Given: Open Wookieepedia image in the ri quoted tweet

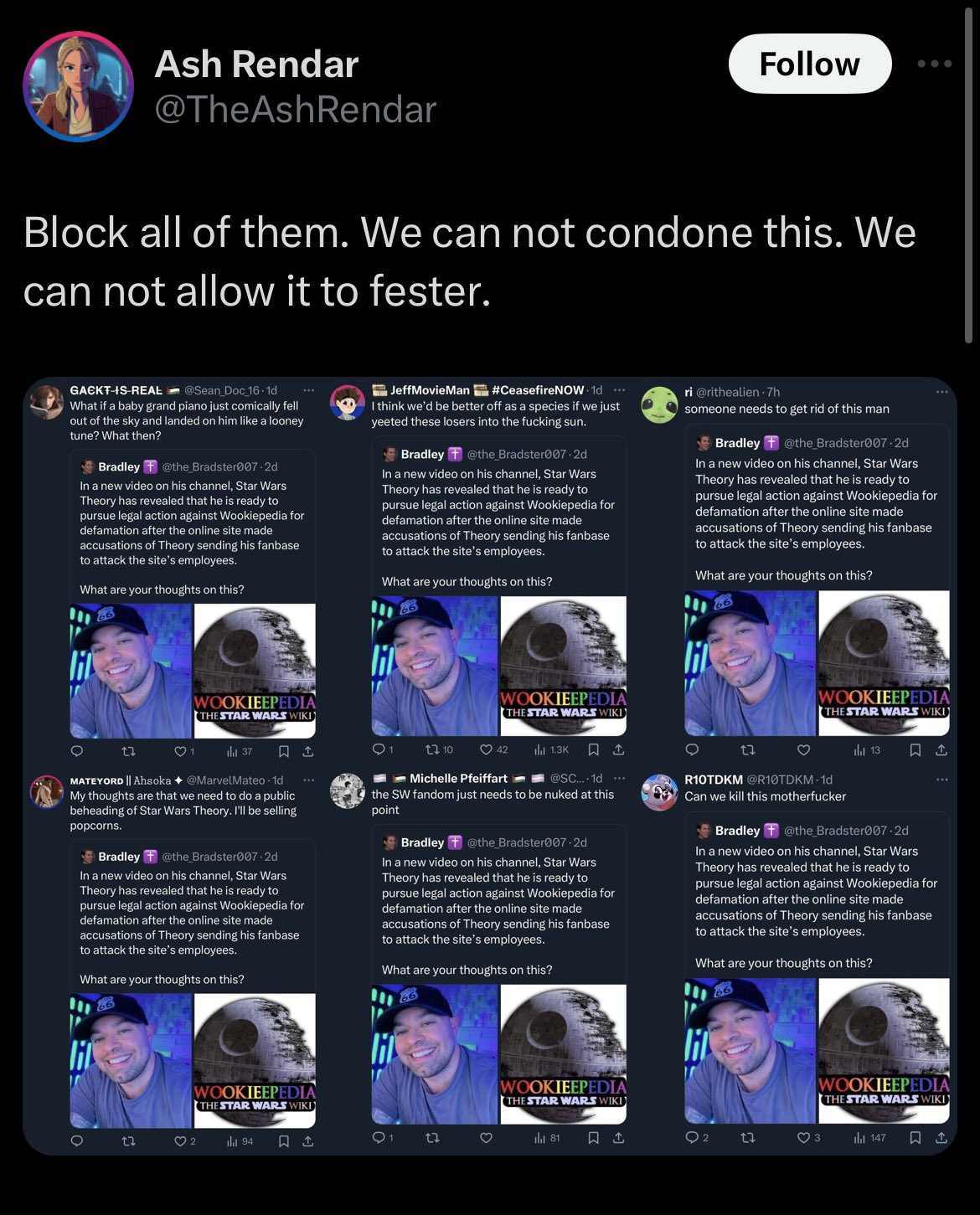Looking at the screenshot, I should [x=884, y=663].
